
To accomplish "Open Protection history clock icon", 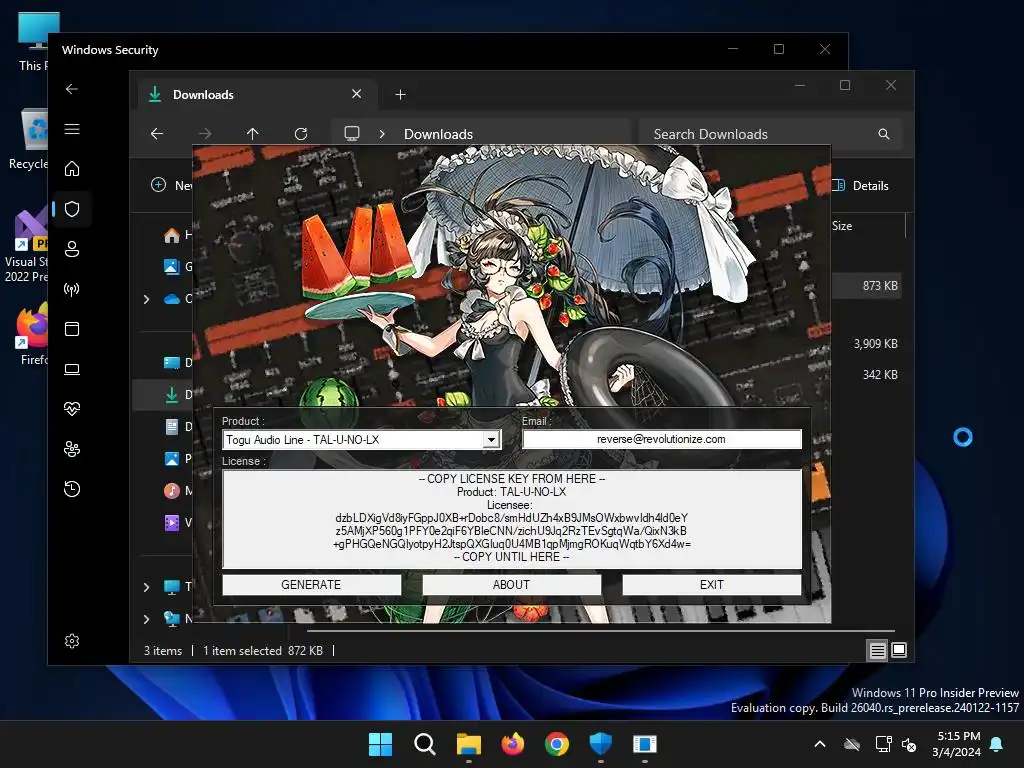I will (x=72, y=489).
